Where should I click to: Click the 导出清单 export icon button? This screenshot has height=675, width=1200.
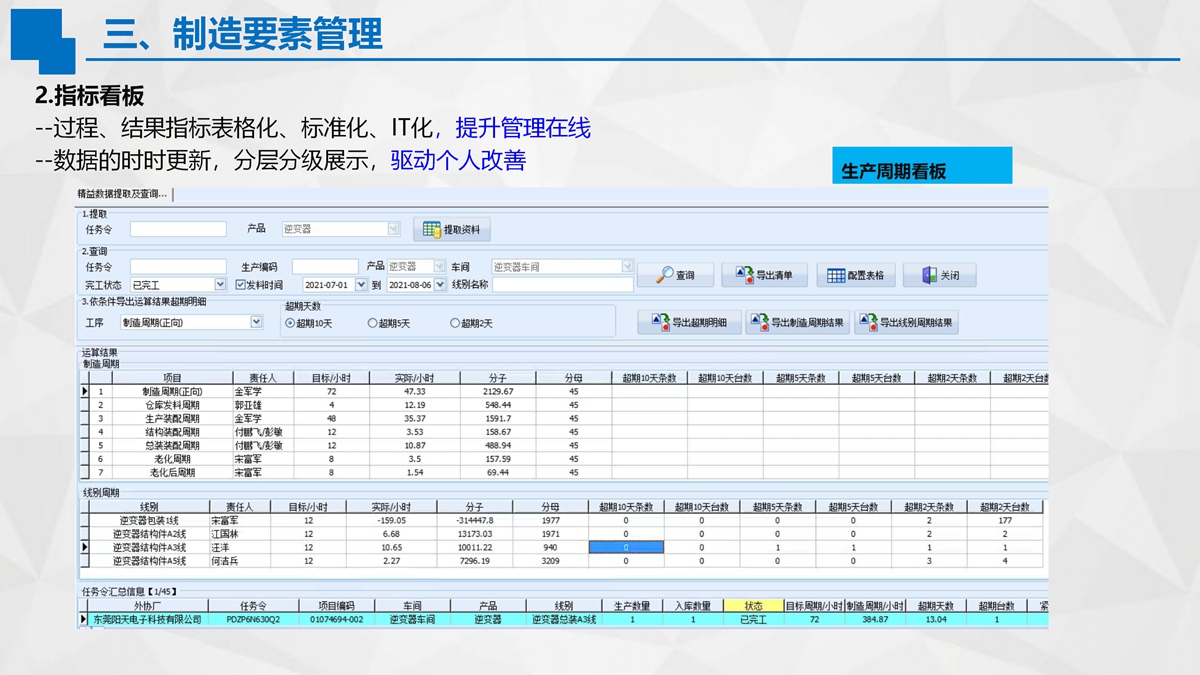[764, 275]
